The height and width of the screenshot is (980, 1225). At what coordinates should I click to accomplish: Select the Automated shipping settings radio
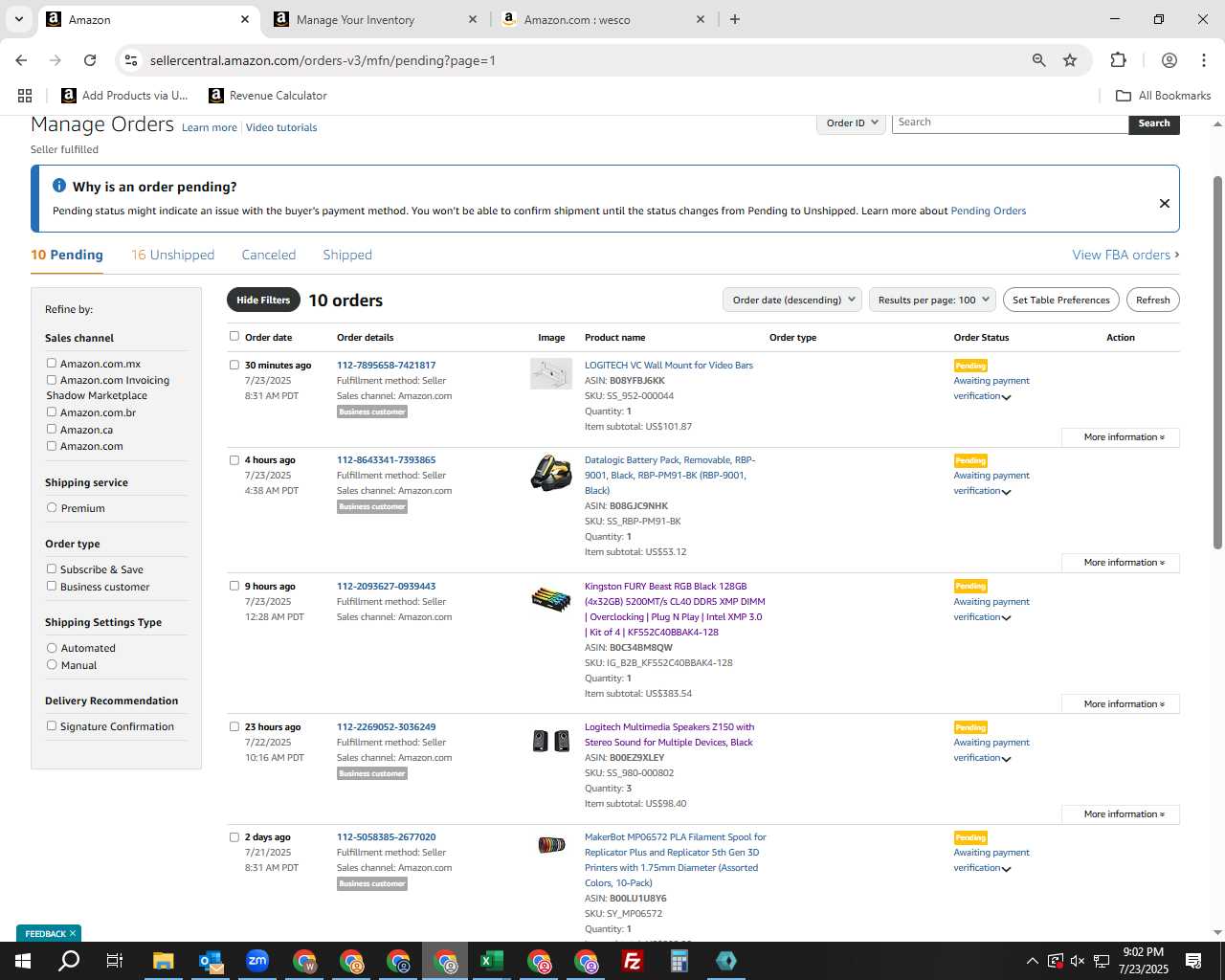pos(52,647)
